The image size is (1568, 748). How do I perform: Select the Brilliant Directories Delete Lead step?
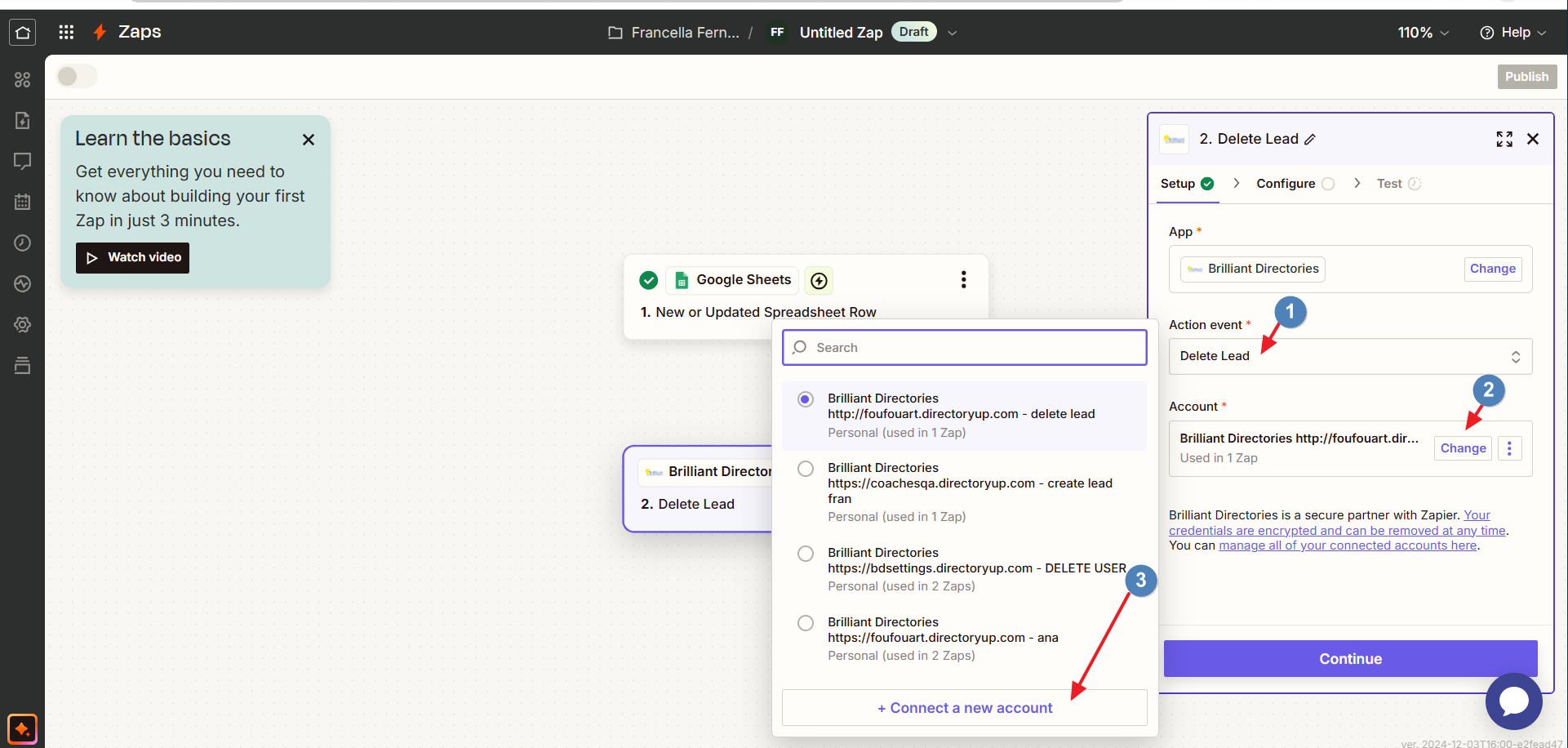click(697, 489)
